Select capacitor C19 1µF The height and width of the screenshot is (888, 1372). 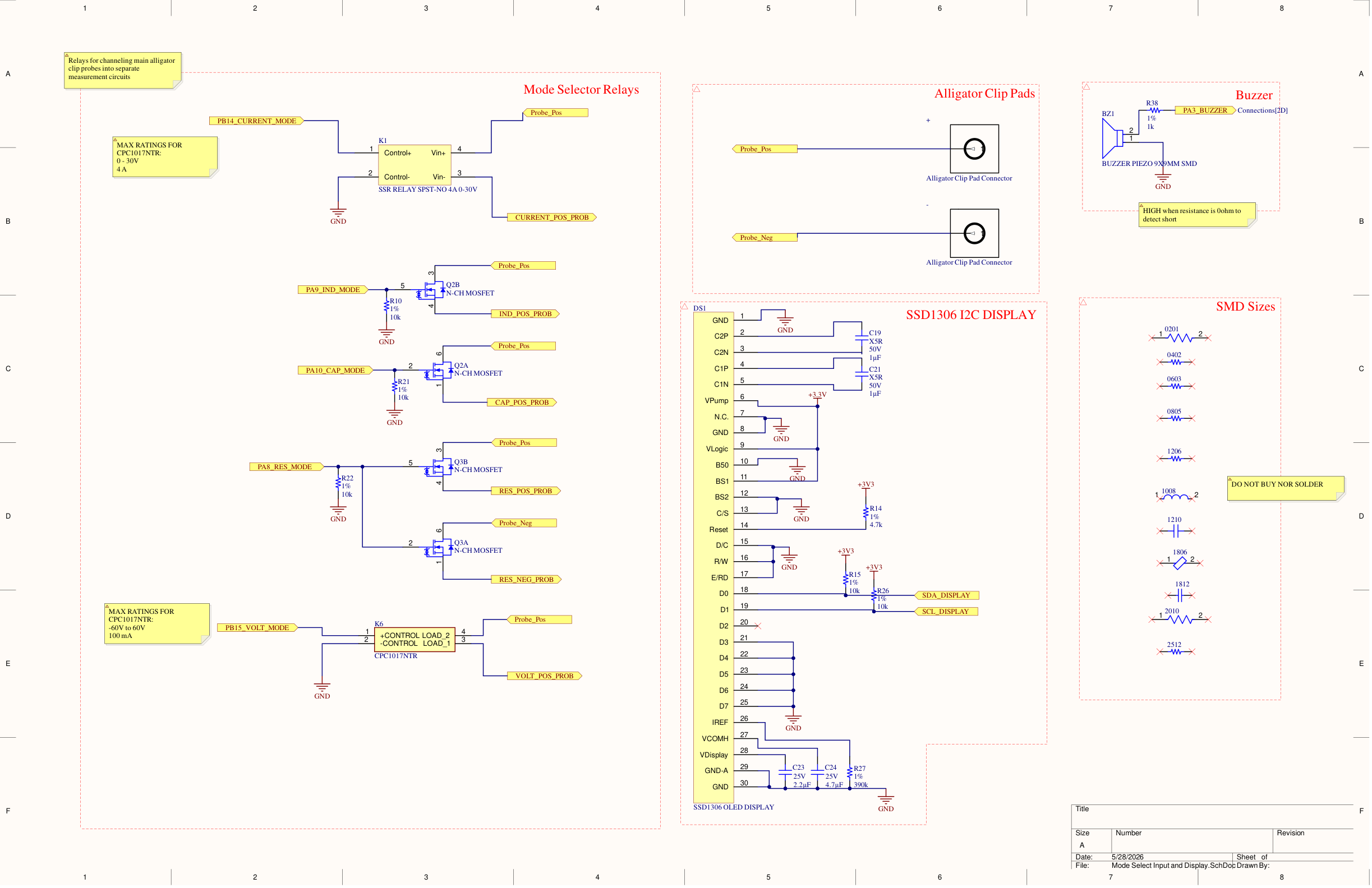tap(861, 338)
